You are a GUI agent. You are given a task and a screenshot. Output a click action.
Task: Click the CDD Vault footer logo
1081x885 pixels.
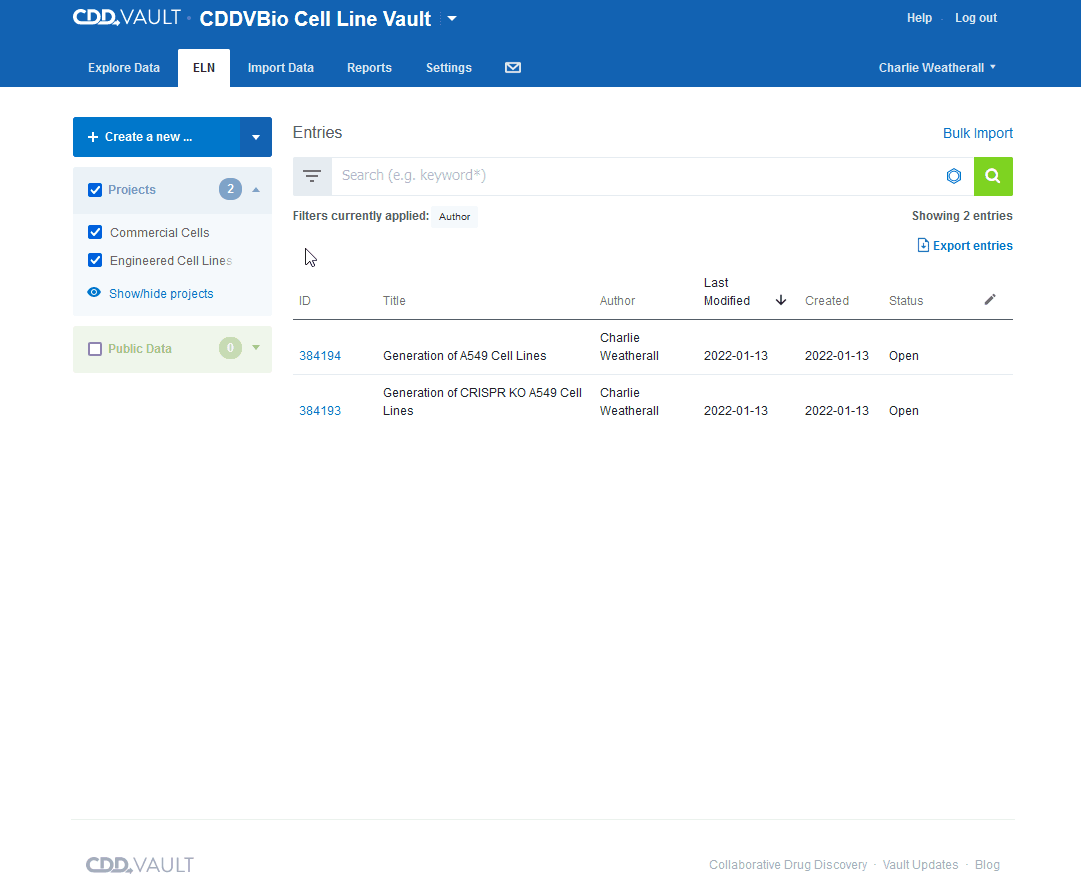pyautogui.click(x=140, y=864)
